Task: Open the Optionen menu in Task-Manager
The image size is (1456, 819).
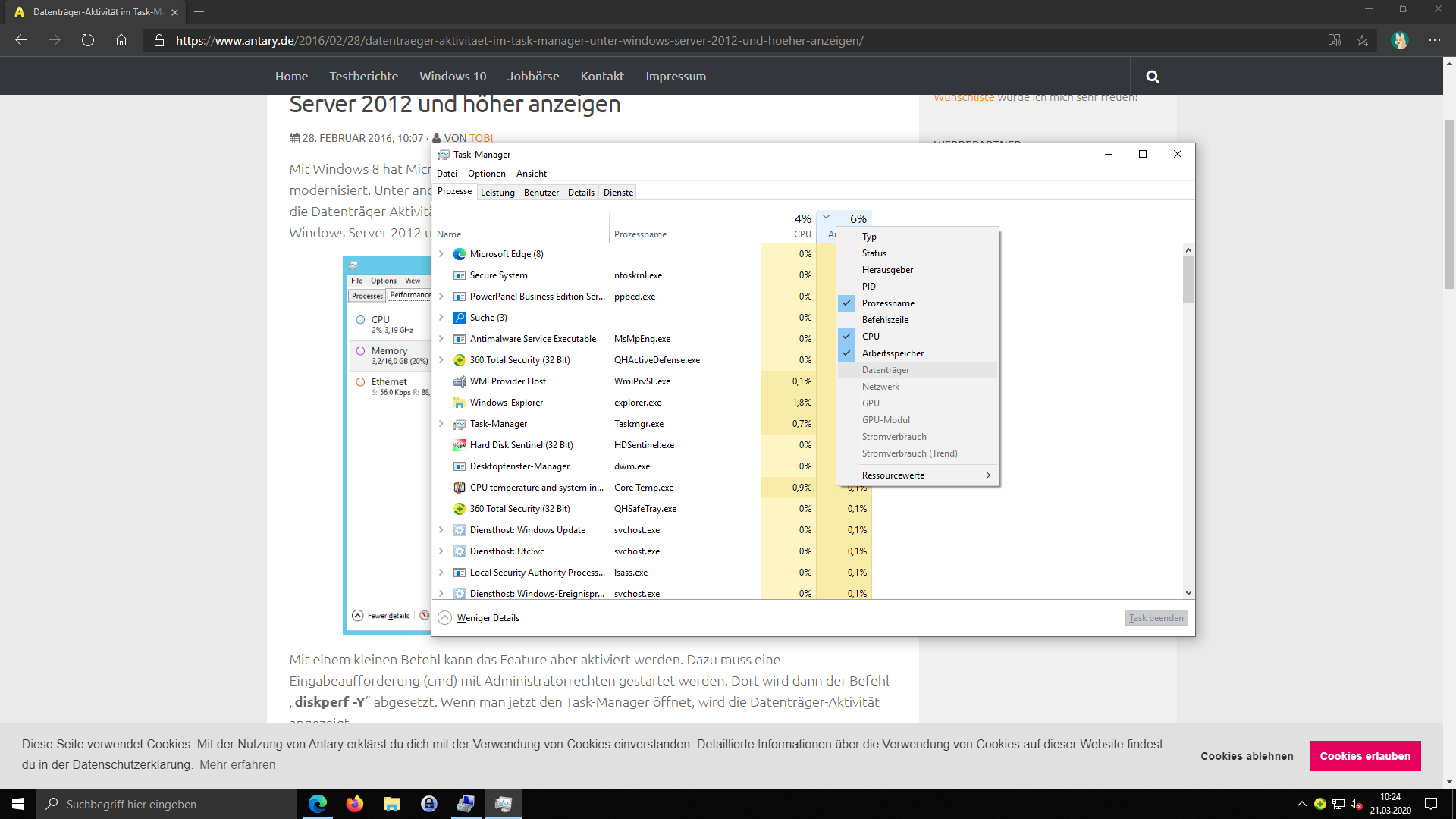Action: click(x=486, y=174)
